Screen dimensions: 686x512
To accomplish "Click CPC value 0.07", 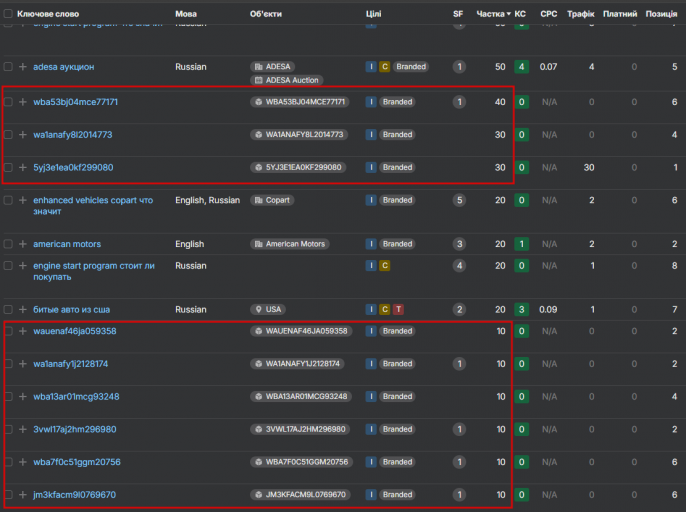I will coord(548,67).
